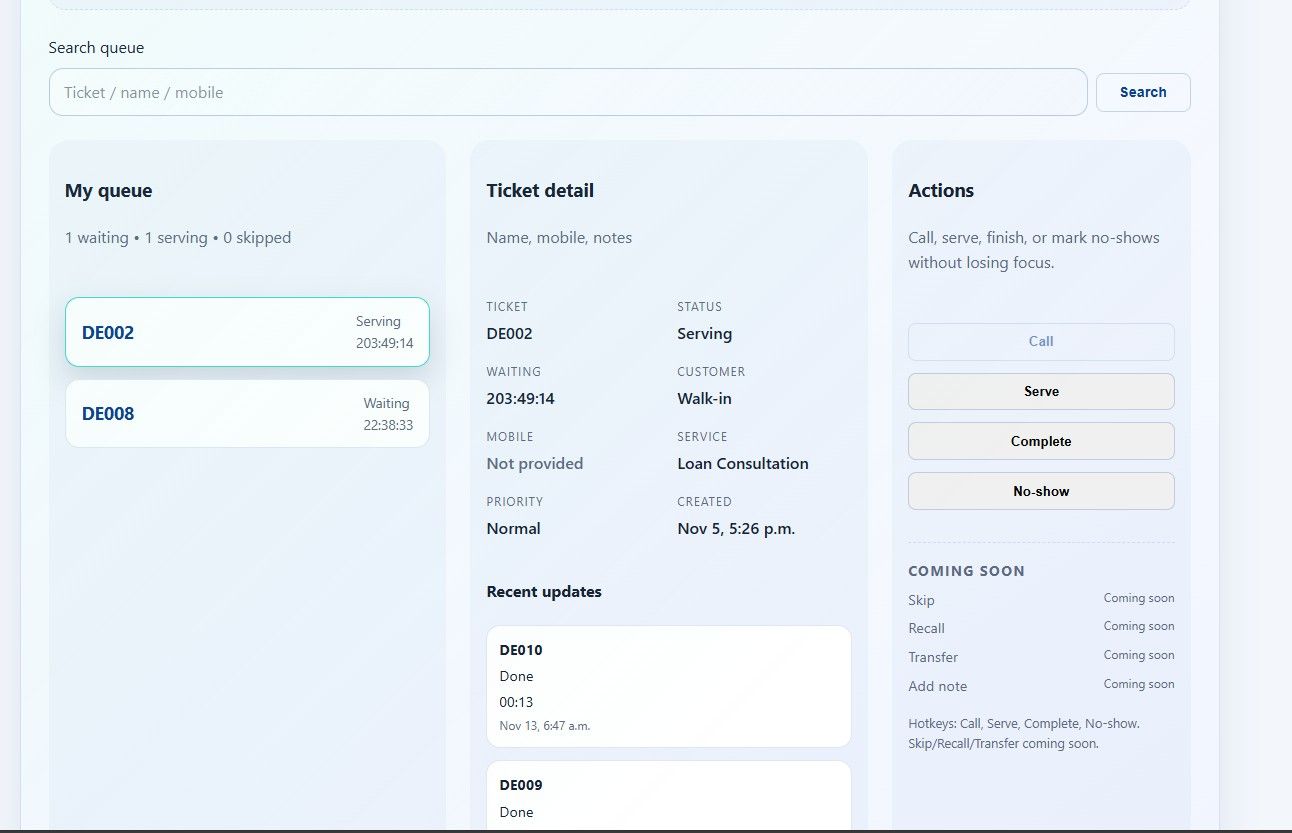Select the DE002 ticket card in My queue
The height and width of the screenshot is (833, 1292).
point(247,332)
